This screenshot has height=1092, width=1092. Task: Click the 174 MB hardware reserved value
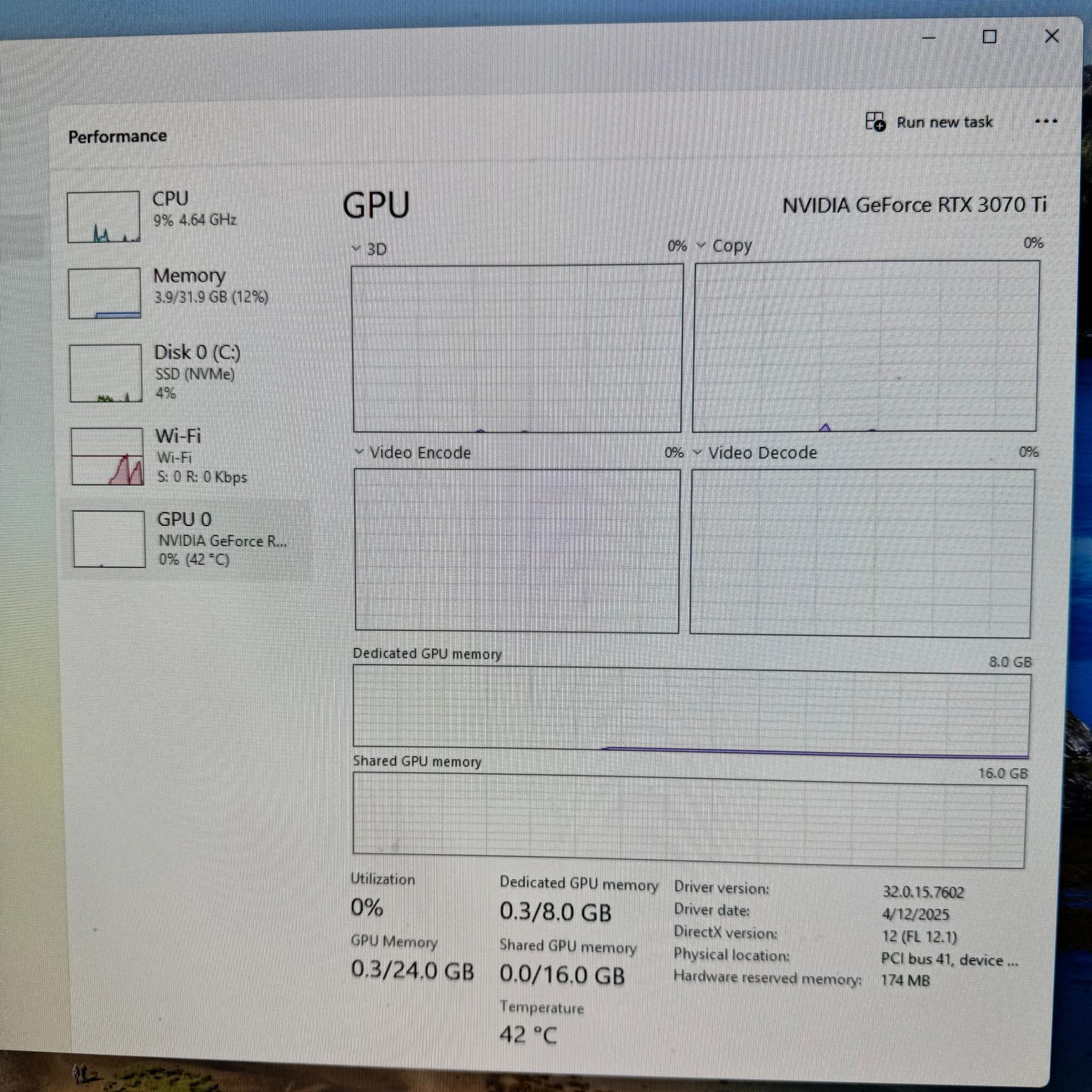click(x=905, y=980)
